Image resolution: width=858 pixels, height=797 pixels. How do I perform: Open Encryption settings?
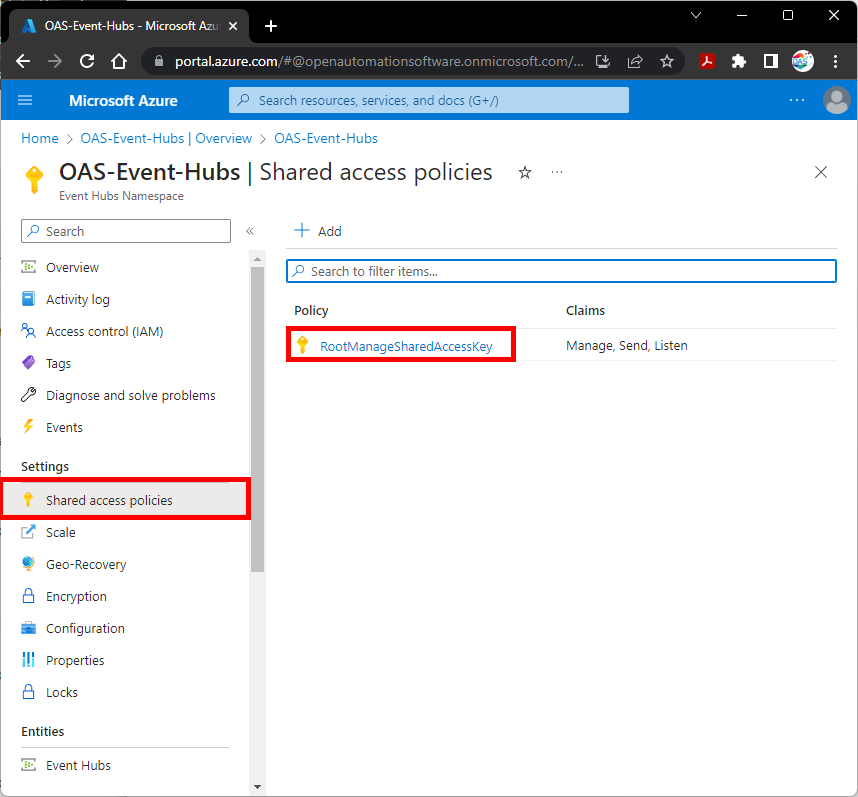coord(76,596)
